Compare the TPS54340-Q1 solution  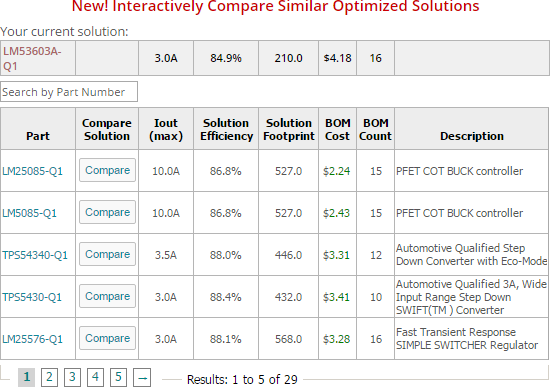tap(108, 254)
